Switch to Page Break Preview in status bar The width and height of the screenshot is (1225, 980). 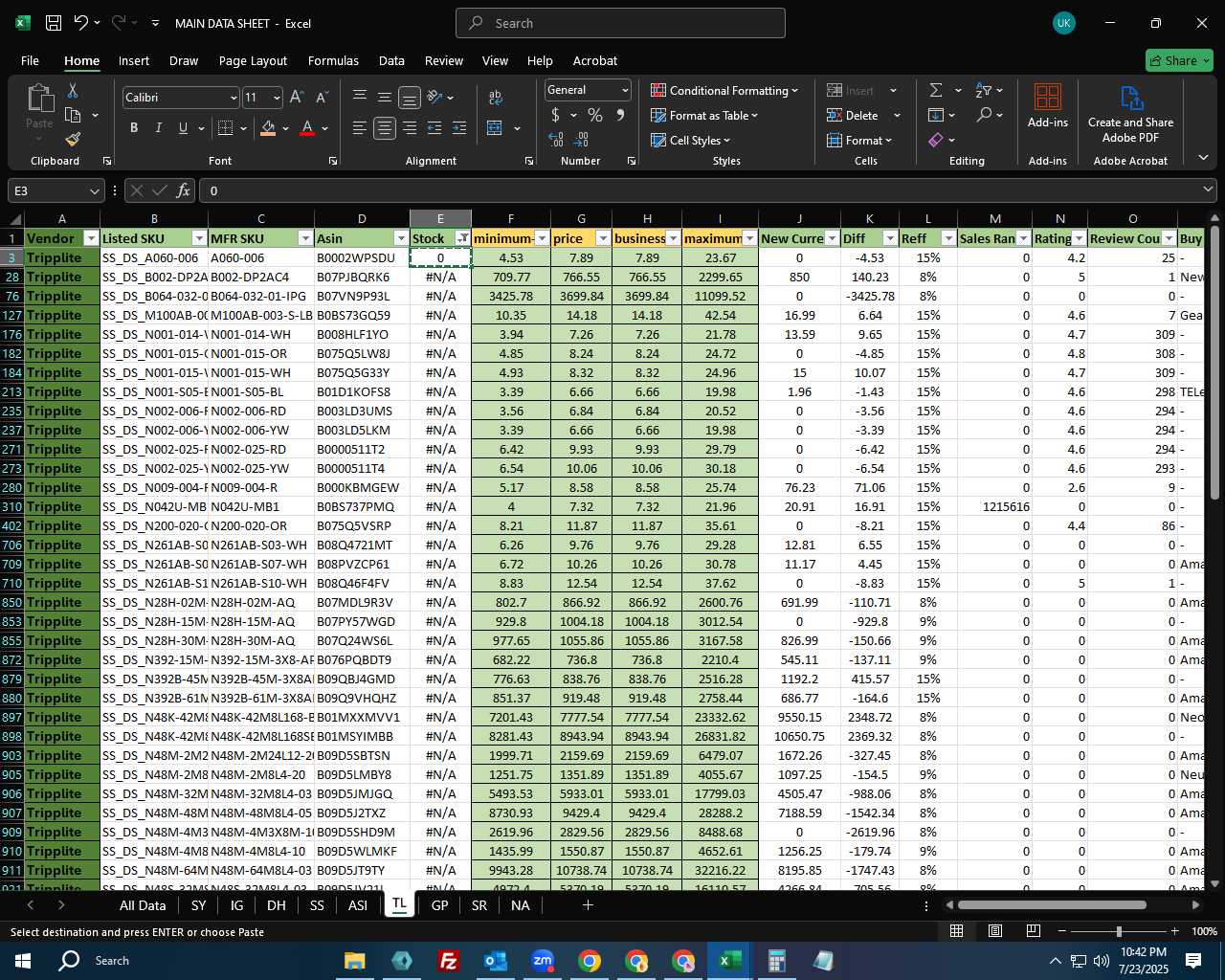[1034, 931]
